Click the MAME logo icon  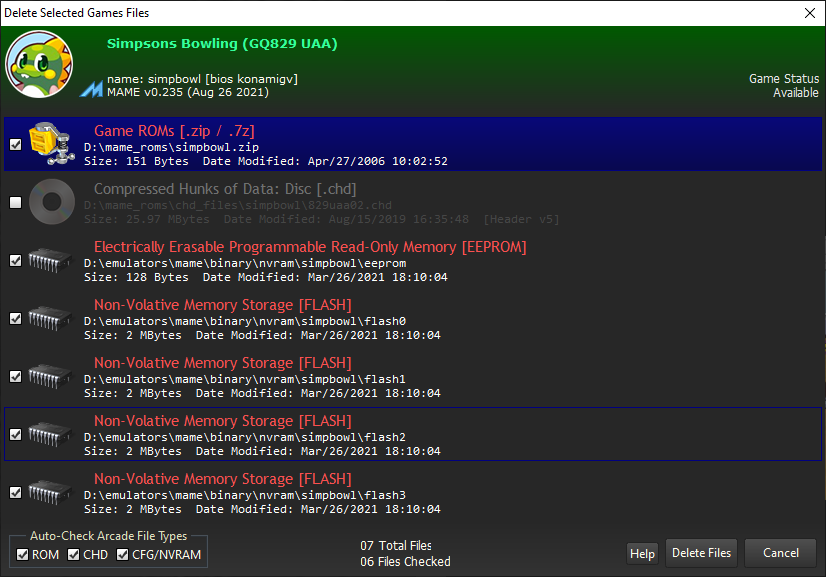coord(92,88)
